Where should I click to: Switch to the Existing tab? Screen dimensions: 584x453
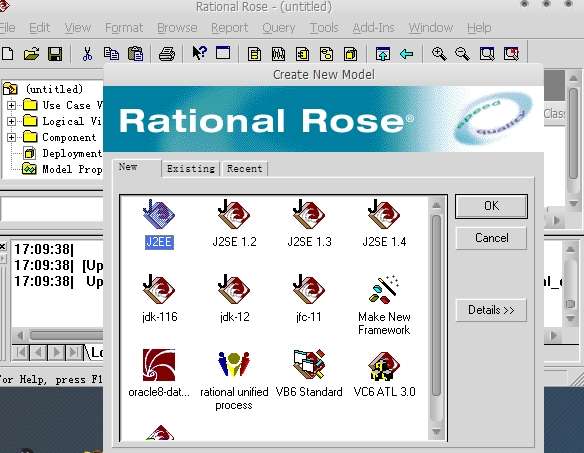click(x=191, y=169)
